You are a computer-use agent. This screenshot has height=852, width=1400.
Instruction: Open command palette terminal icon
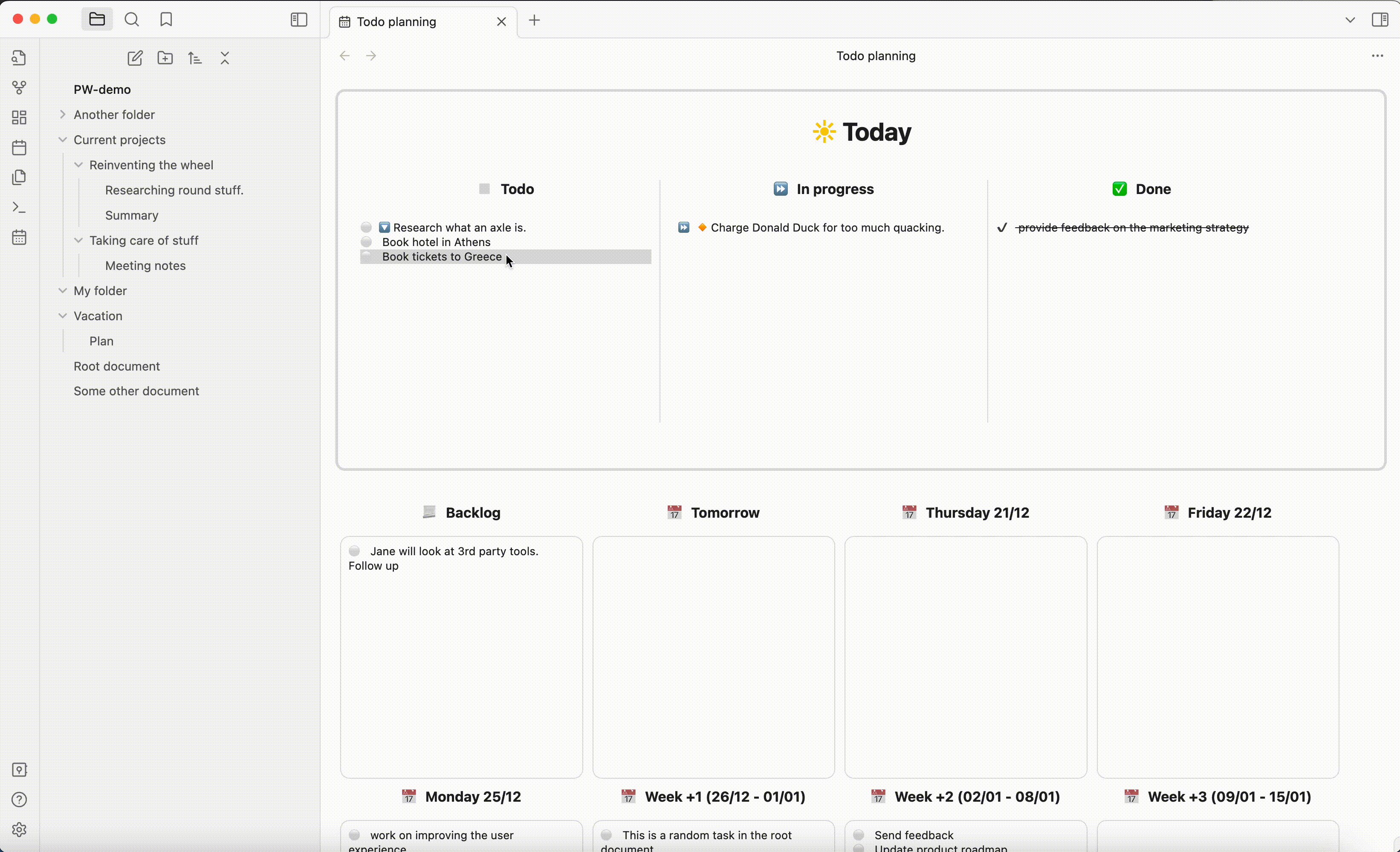(19, 208)
